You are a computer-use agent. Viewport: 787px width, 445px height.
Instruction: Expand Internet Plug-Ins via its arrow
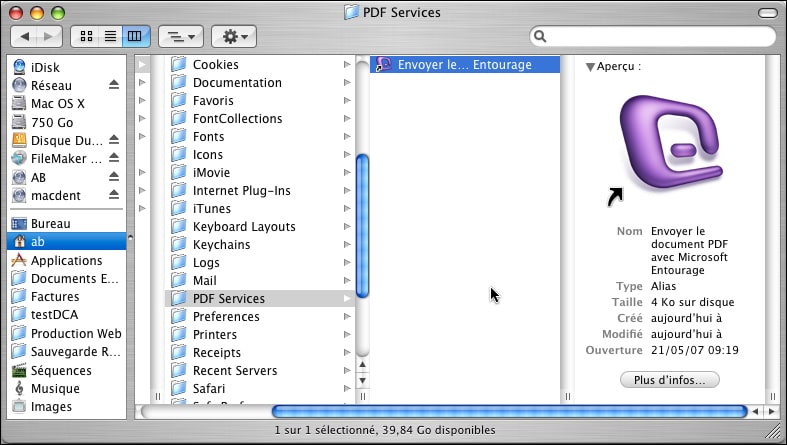point(347,191)
